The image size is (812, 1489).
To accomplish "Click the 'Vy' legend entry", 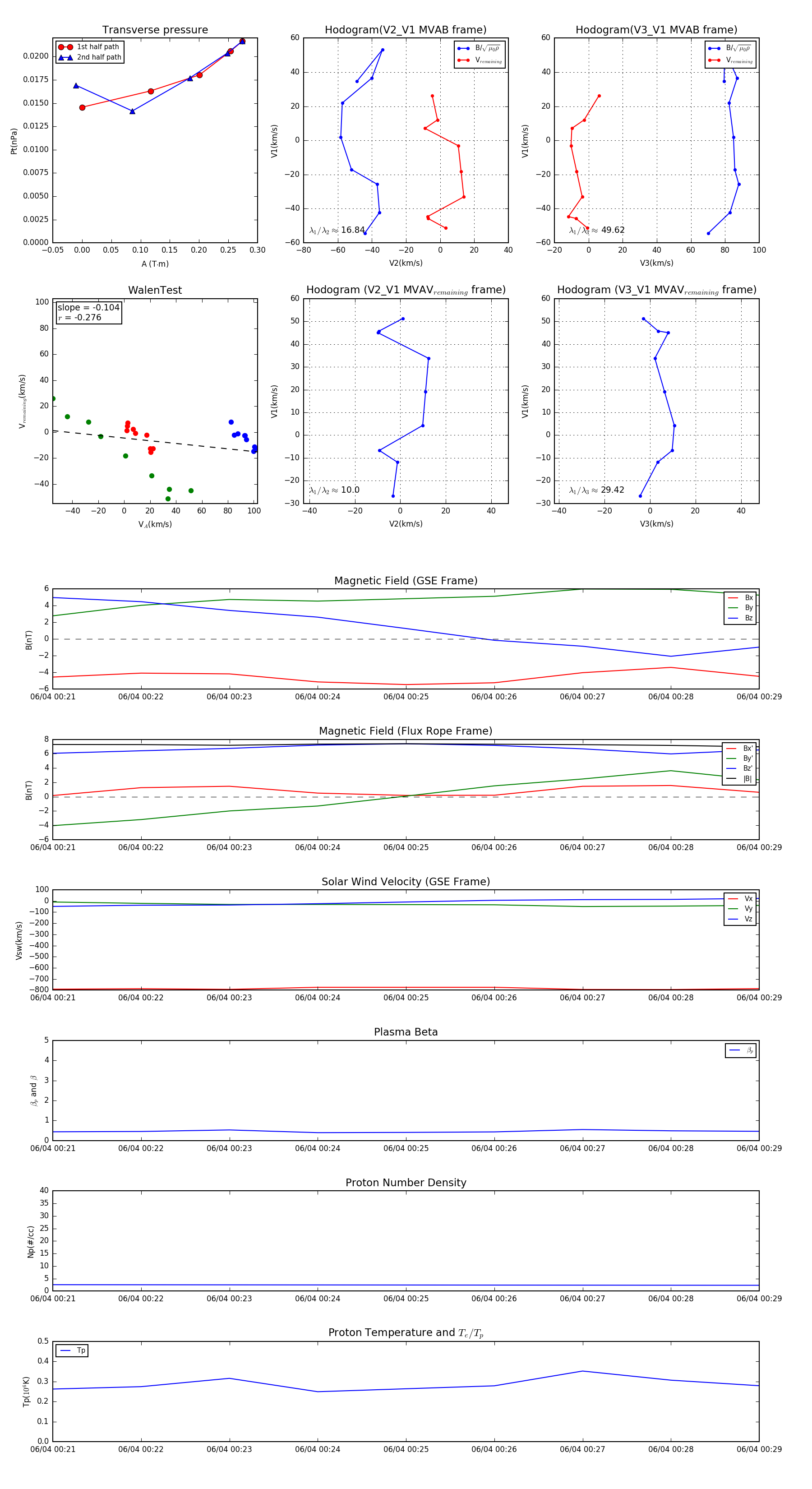I will (740, 909).
